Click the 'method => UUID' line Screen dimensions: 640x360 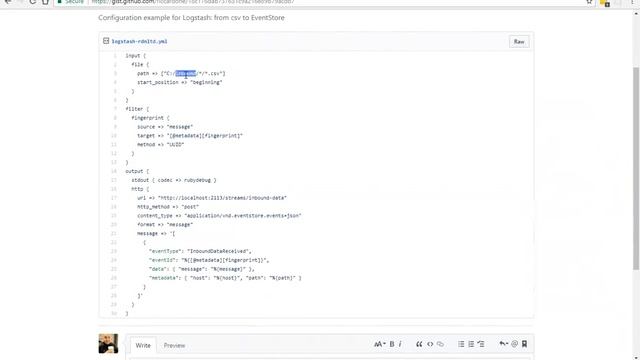160,144
